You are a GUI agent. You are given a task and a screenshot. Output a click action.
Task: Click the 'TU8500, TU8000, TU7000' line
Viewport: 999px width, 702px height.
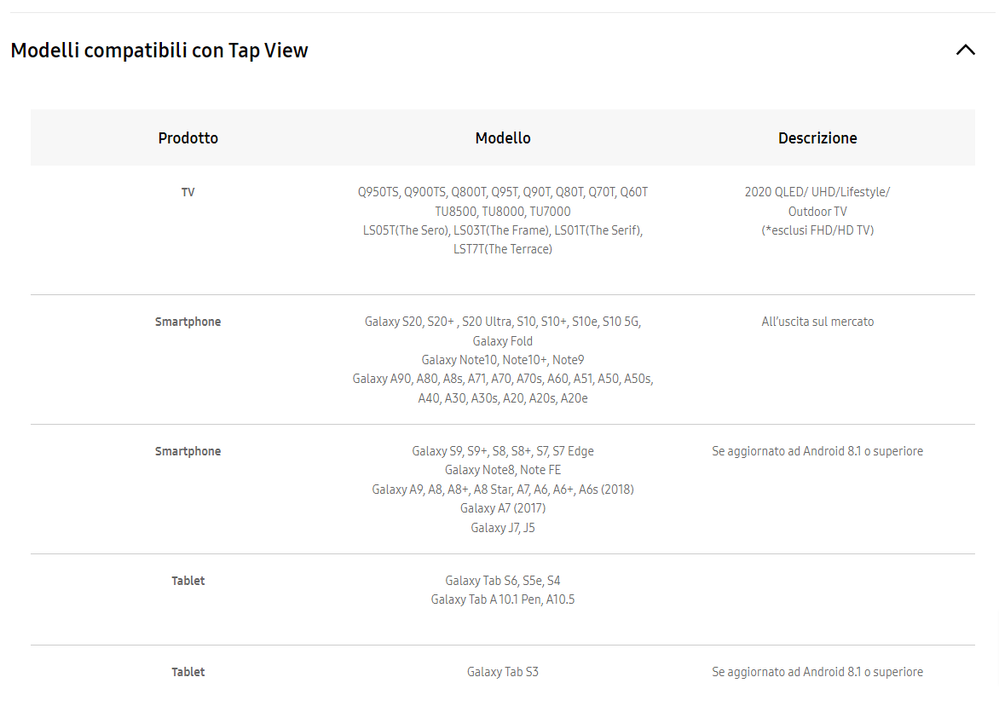click(x=503, y=211)
